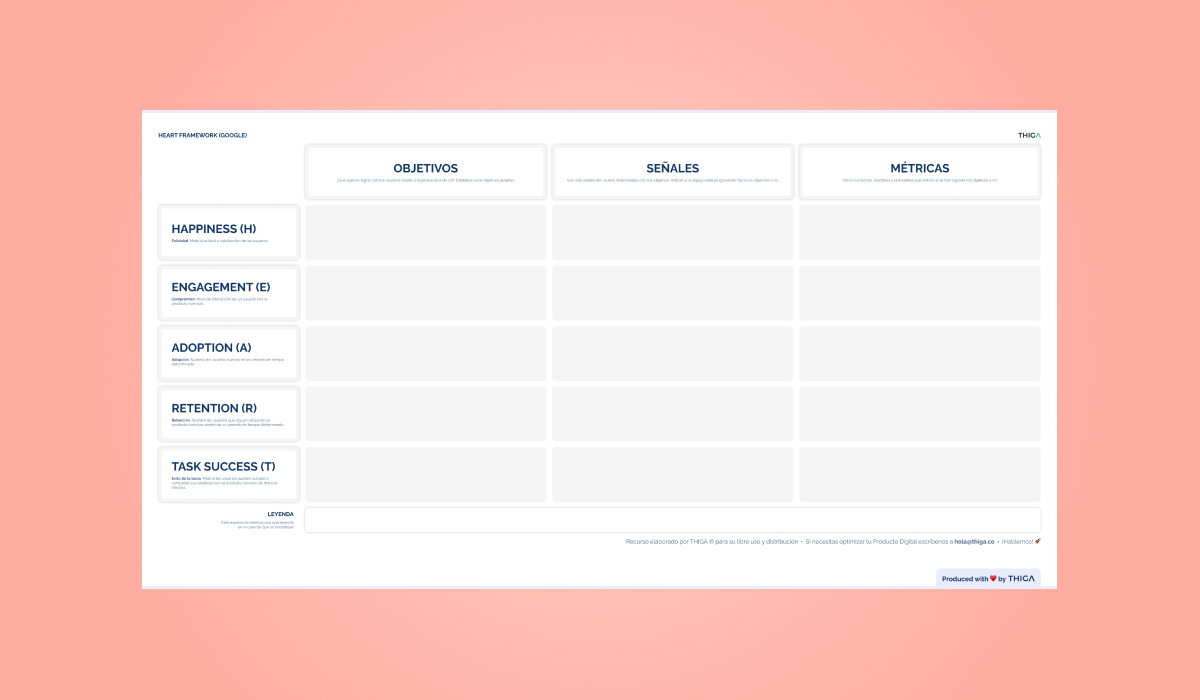Select the HEART FRAMEWORK (GOOGLE) title
This screenshot has width=1200, height=700.
coord(203,135)
